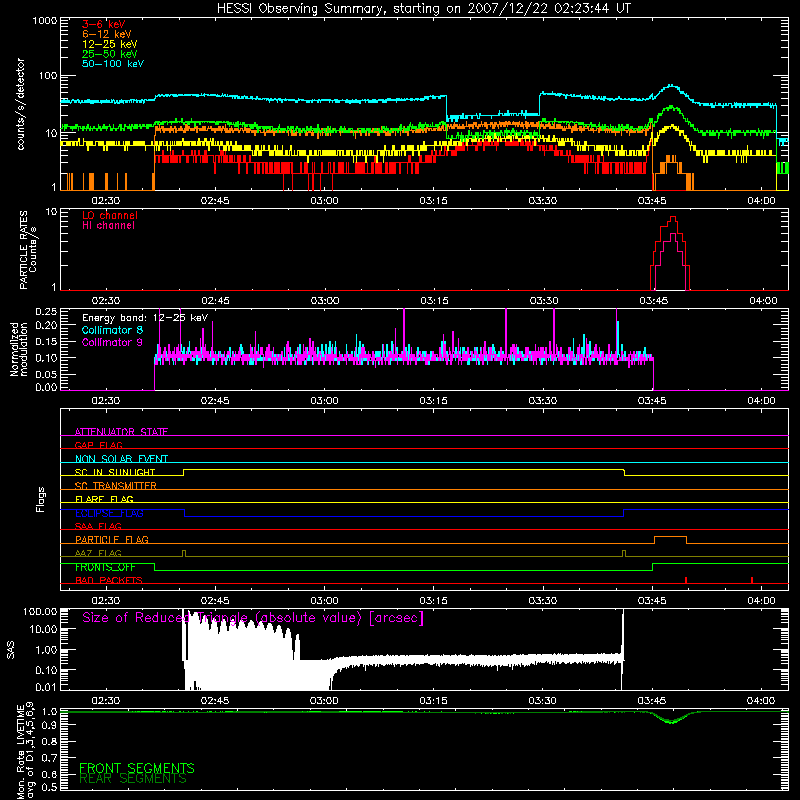
Task: Click the LO channel particle rate peak
Action: coord(673,218)
